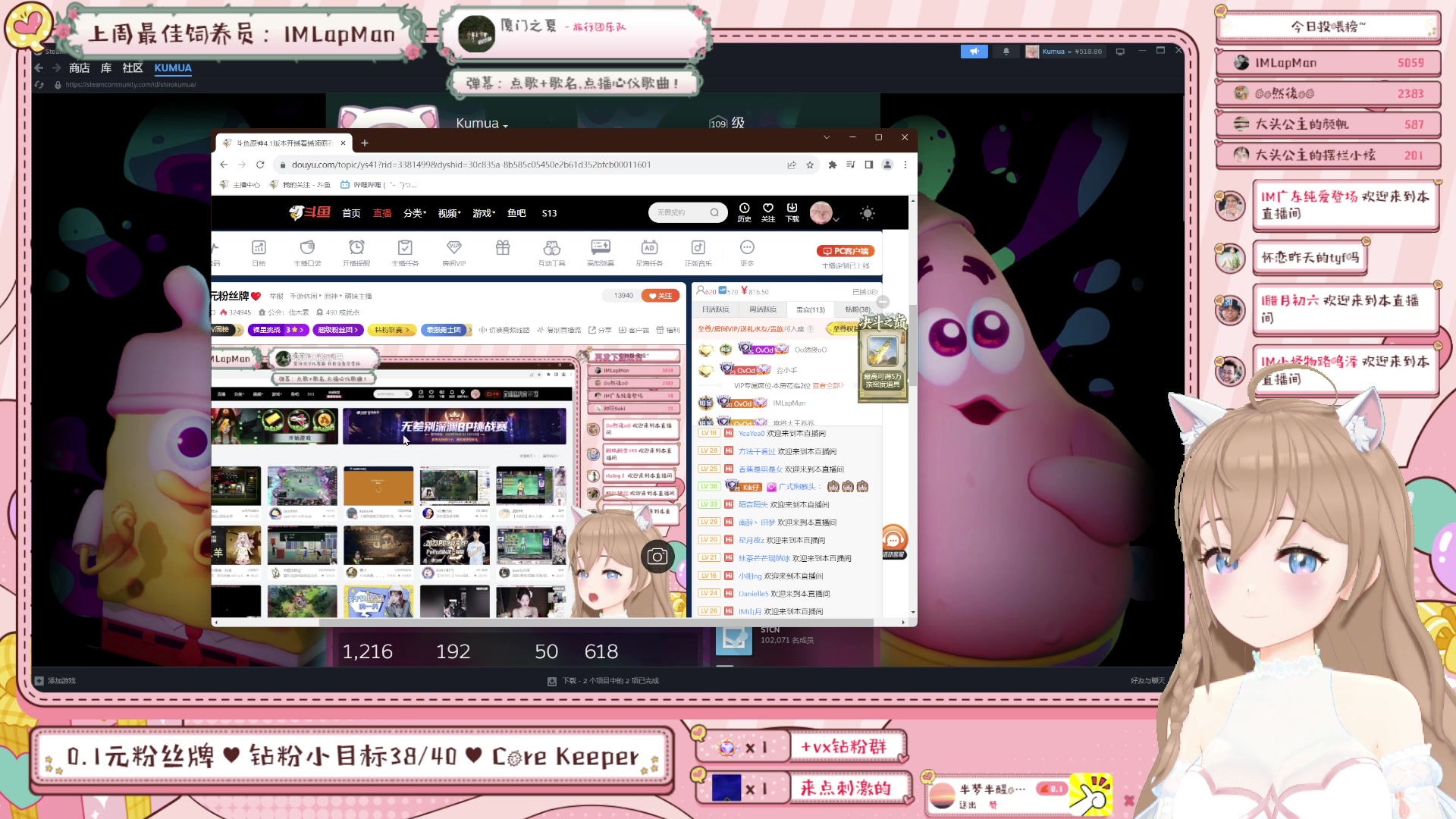Switch to the 钻粉(38) tab
Viewport: 1456px width, 819px height.
858,309
